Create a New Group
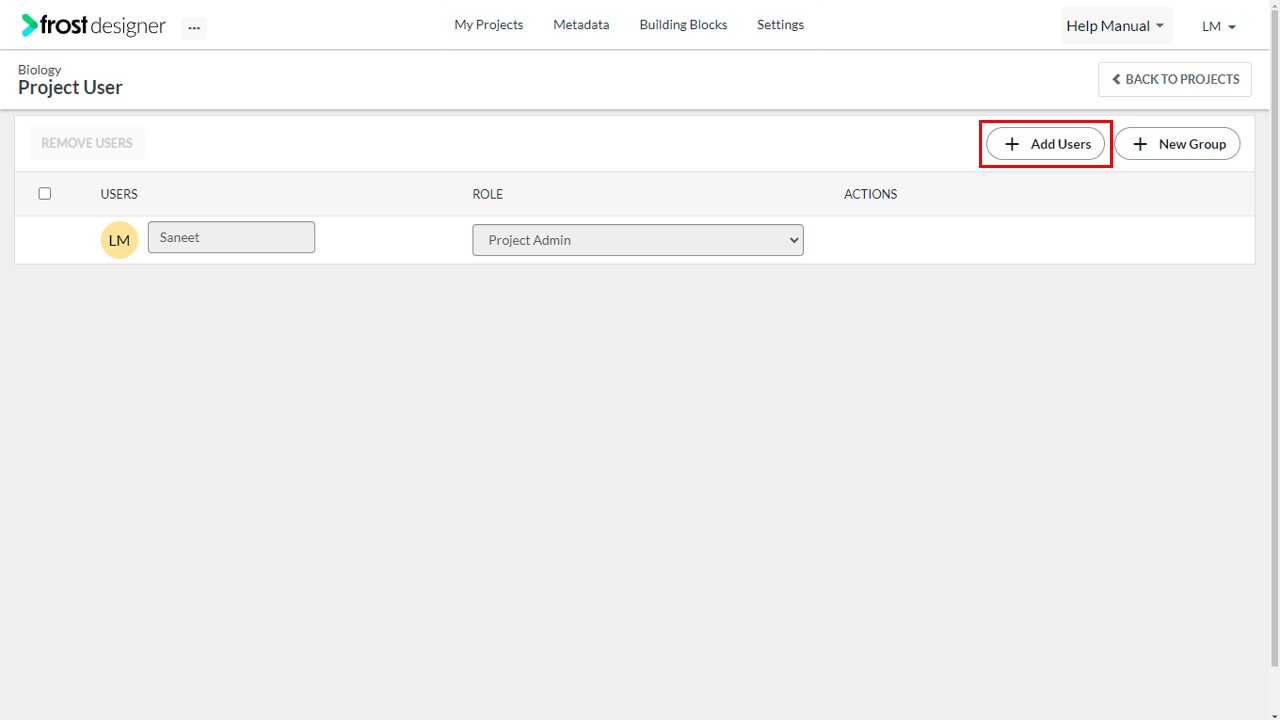This screenshot has height=720, width=1280. (1178, 144)
